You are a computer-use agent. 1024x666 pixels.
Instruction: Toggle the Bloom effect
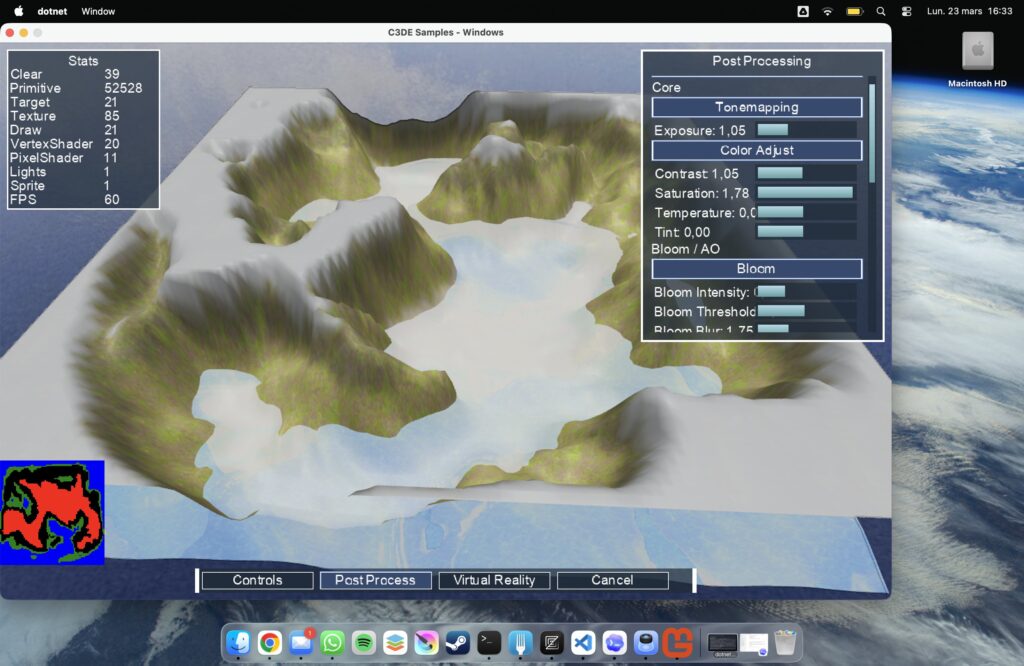coord(757,269)
